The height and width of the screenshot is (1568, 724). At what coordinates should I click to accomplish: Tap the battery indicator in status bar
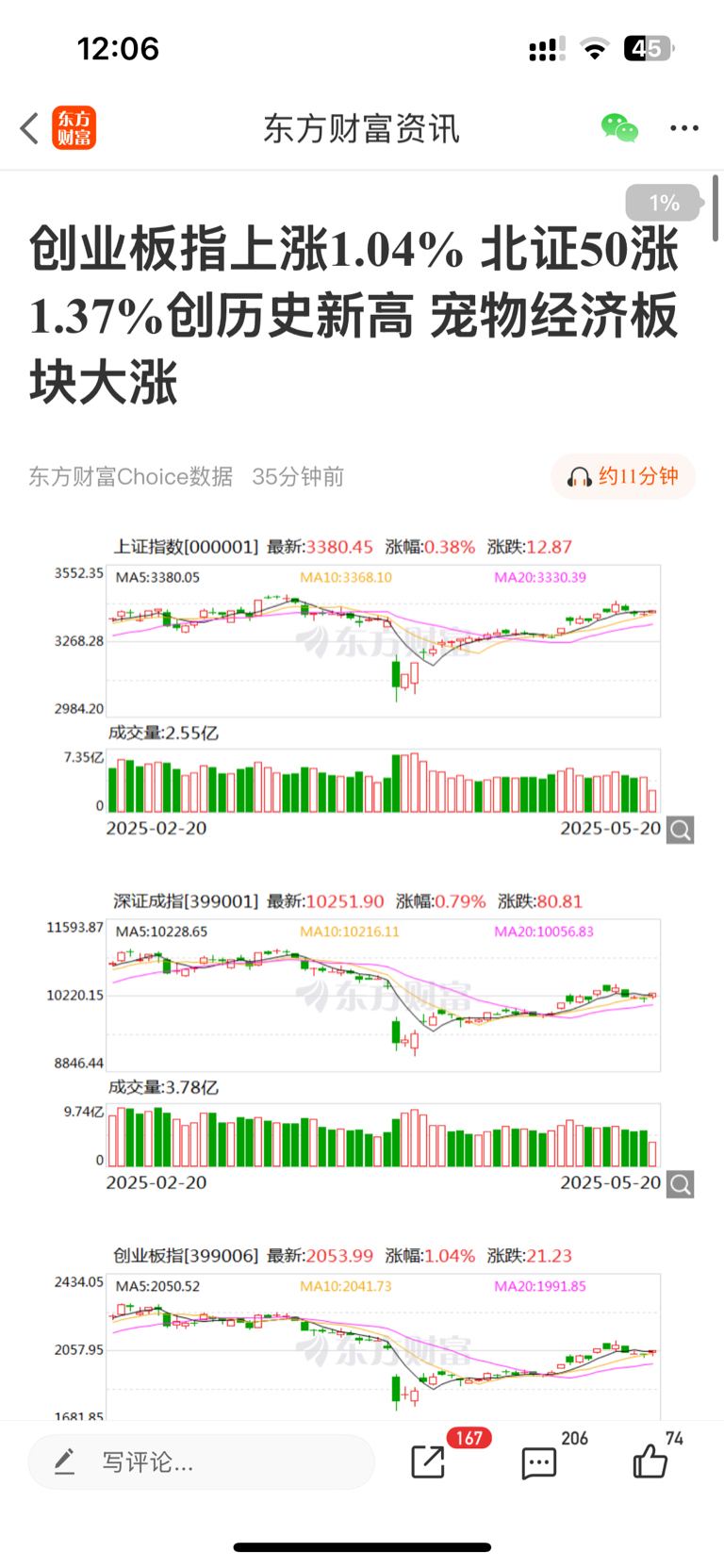(649, 48)
